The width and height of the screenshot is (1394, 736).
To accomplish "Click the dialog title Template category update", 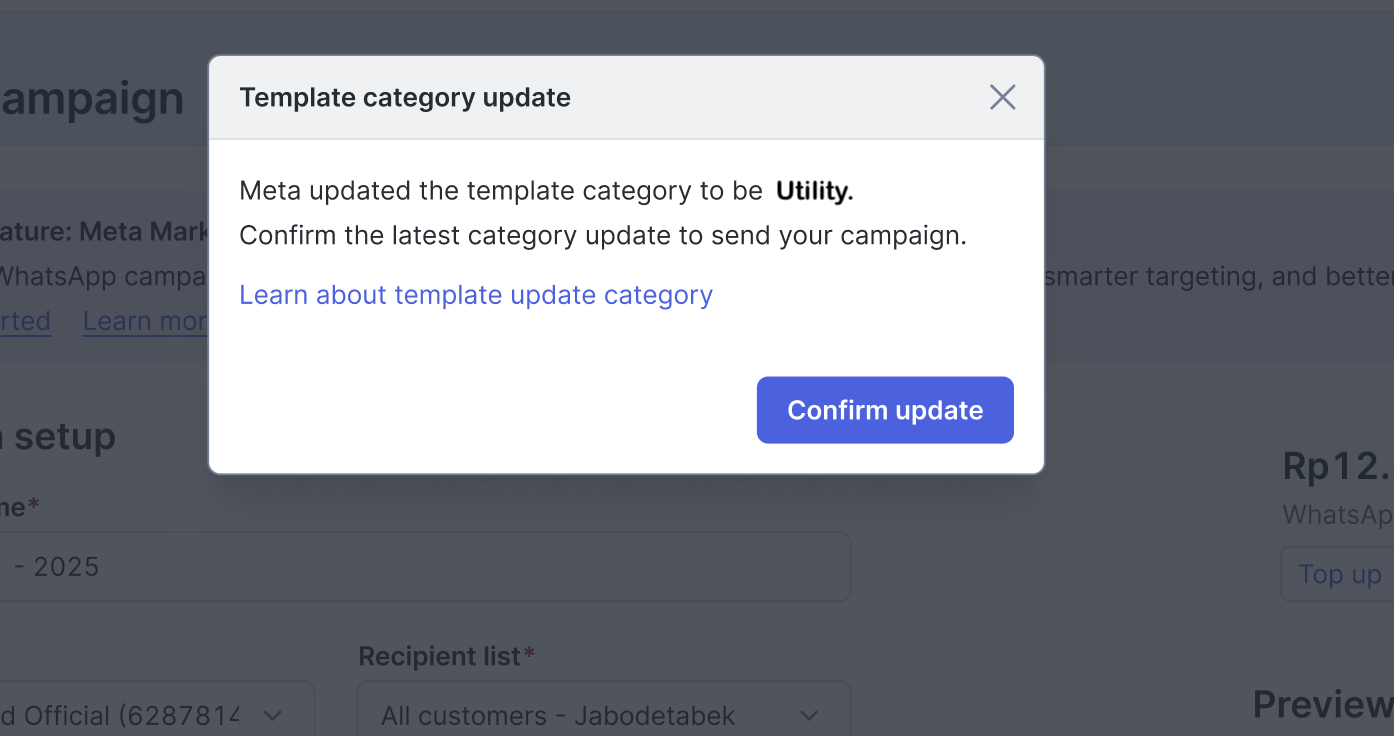I will click(x=405, y=98).
